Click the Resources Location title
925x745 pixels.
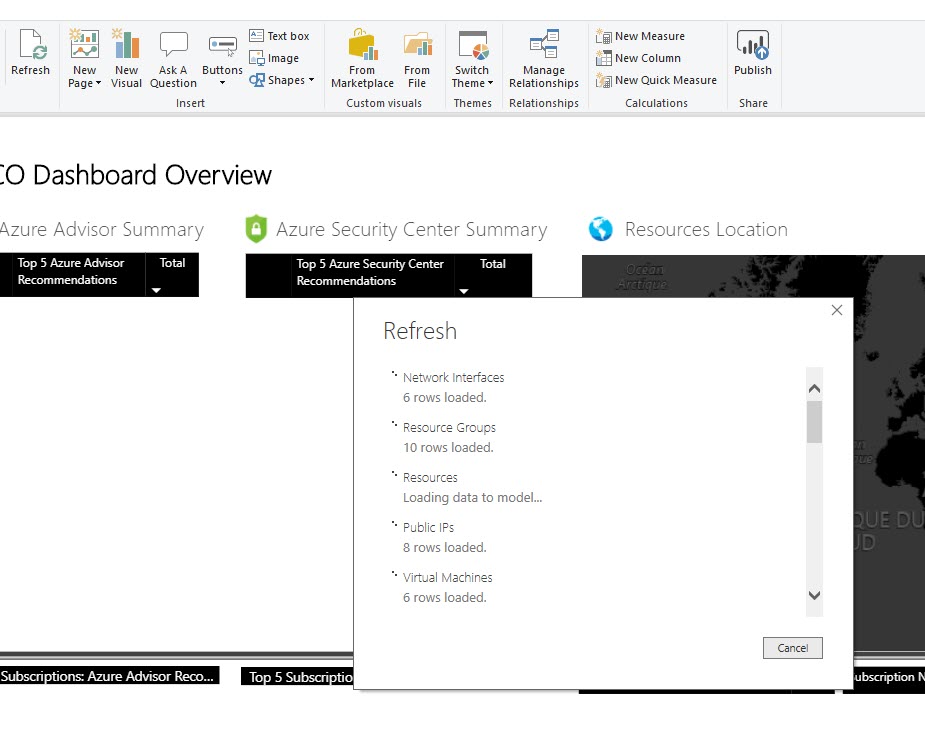pyautogui.click(x=706, y=229)
